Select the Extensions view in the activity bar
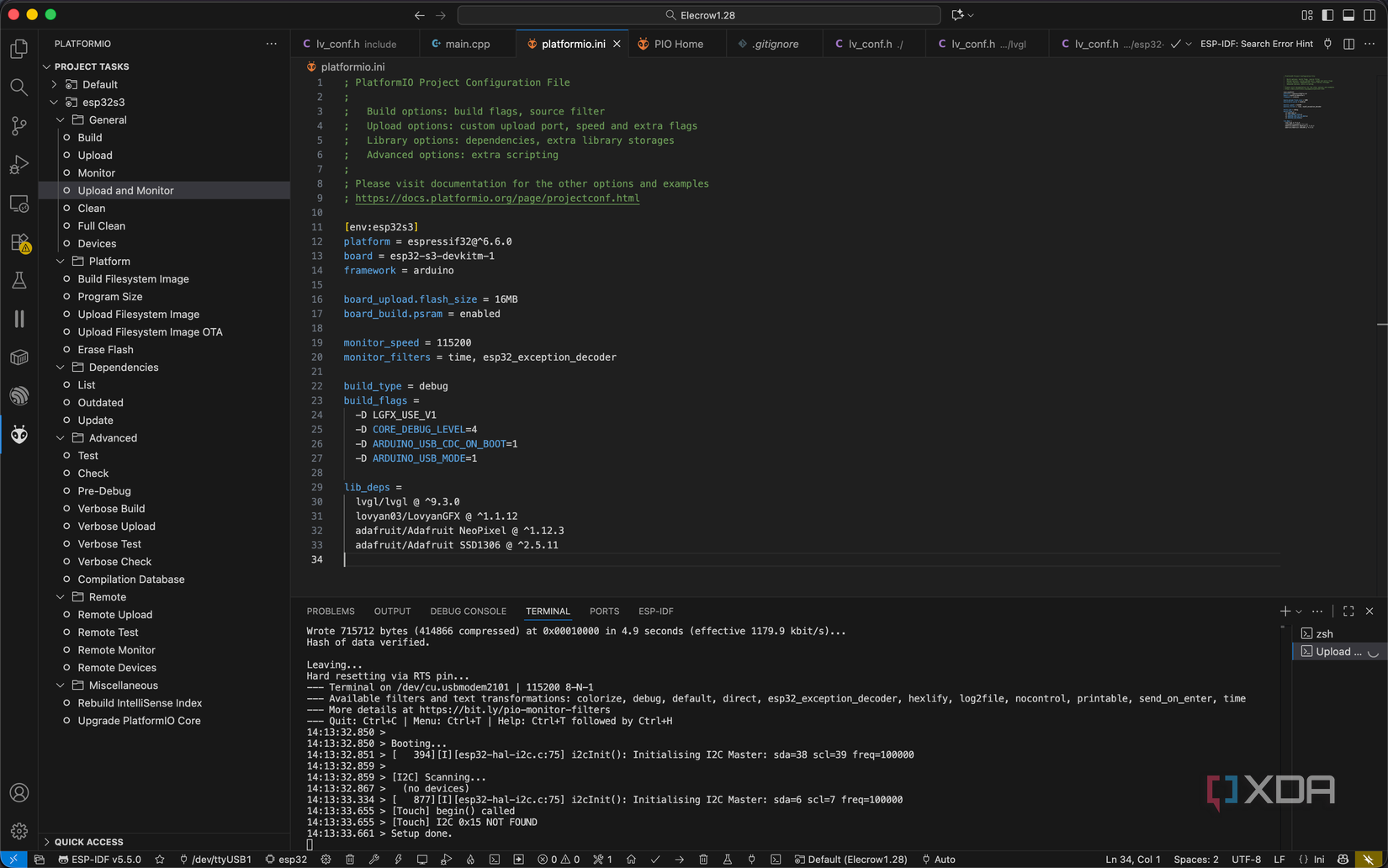 pos(19,241)
